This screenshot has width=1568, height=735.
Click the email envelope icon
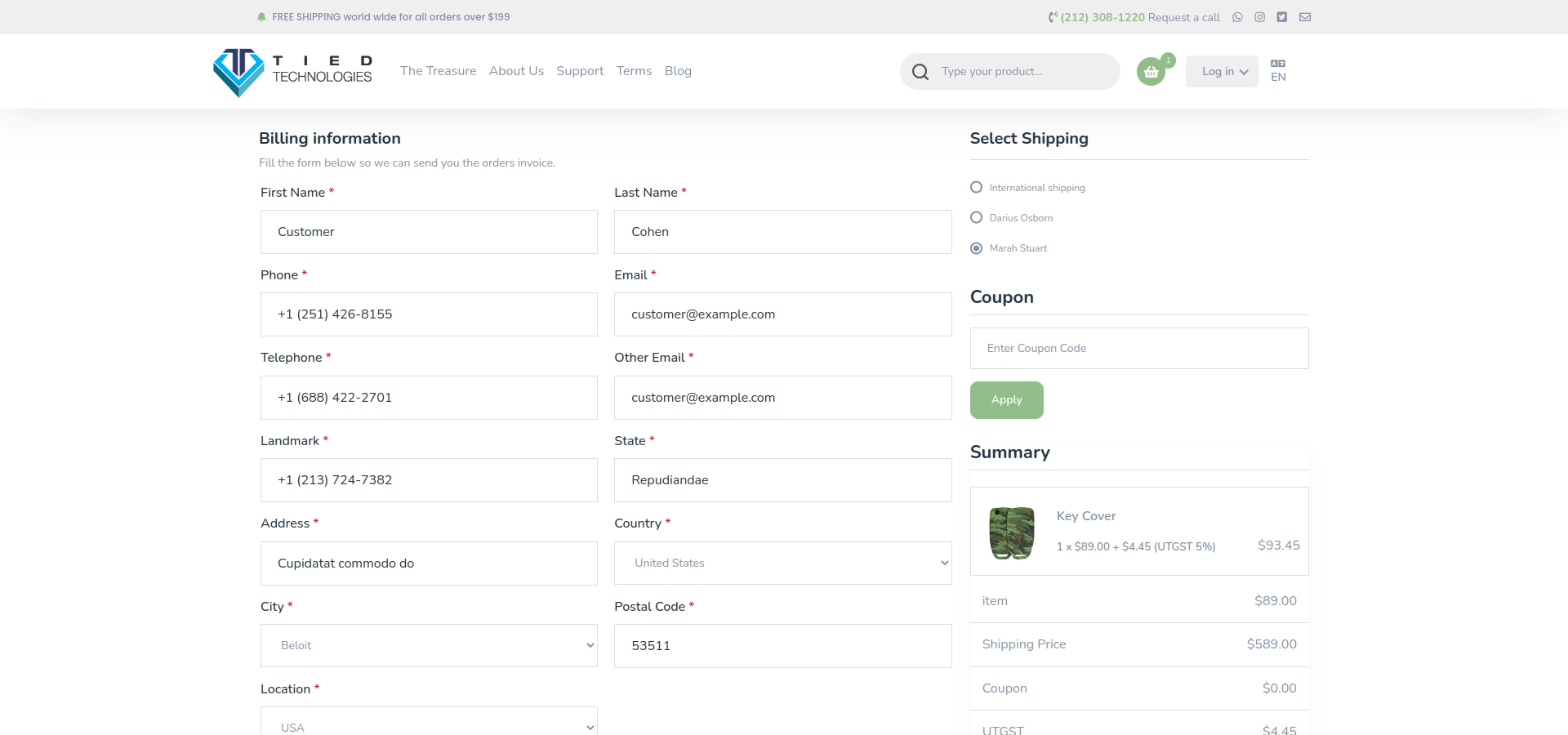pyautogui.click(x=1305, y=17)
